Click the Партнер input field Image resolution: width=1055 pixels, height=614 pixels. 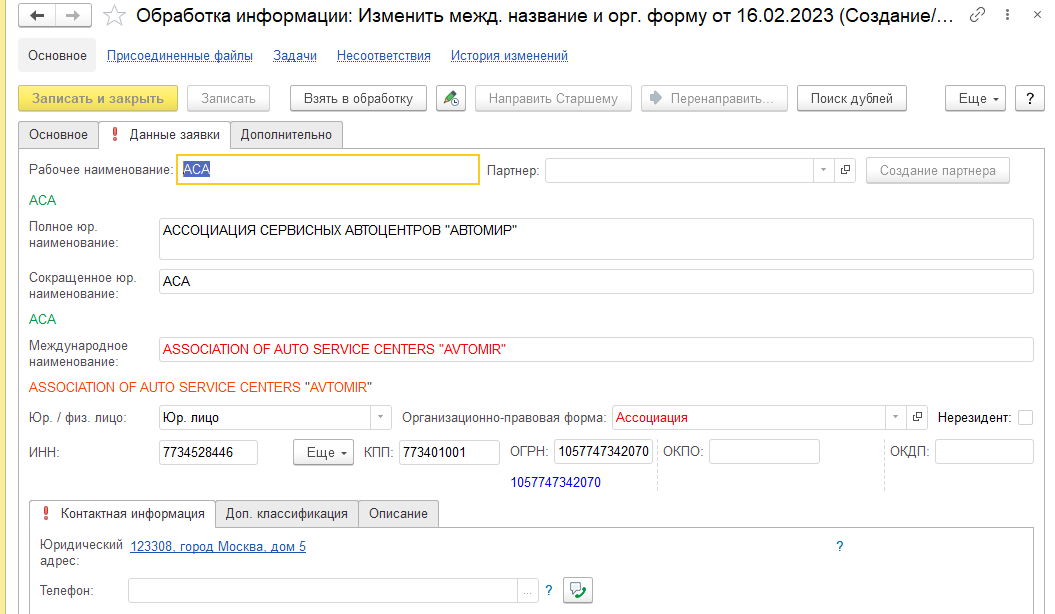[680, 170]
